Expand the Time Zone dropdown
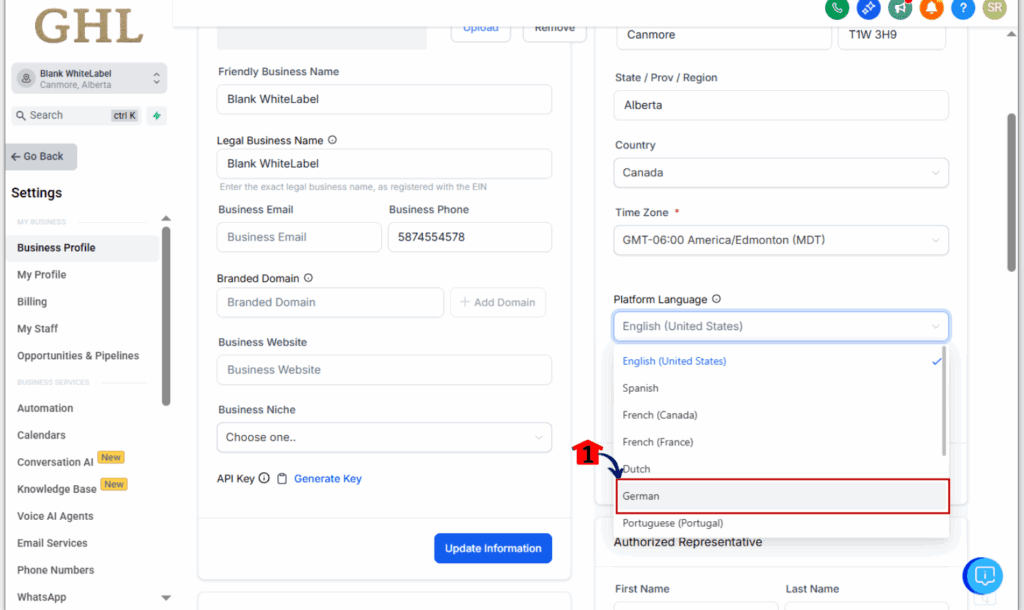Image resolution: width=1024 pixels, height=610 pixels. (x=781, y=240)
